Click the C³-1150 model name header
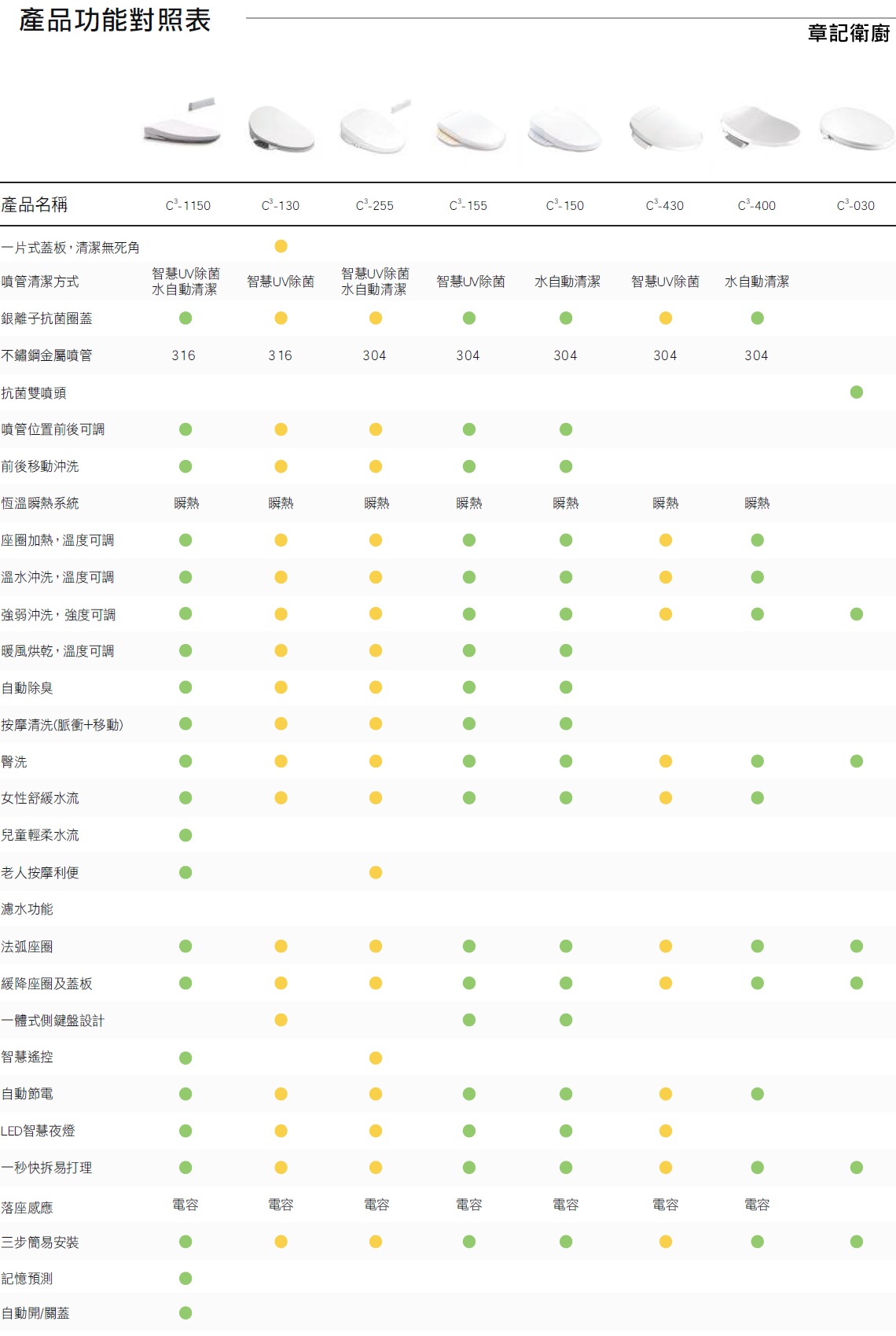896x1336 pixels. pyautogui.click(x=188, y=205)
